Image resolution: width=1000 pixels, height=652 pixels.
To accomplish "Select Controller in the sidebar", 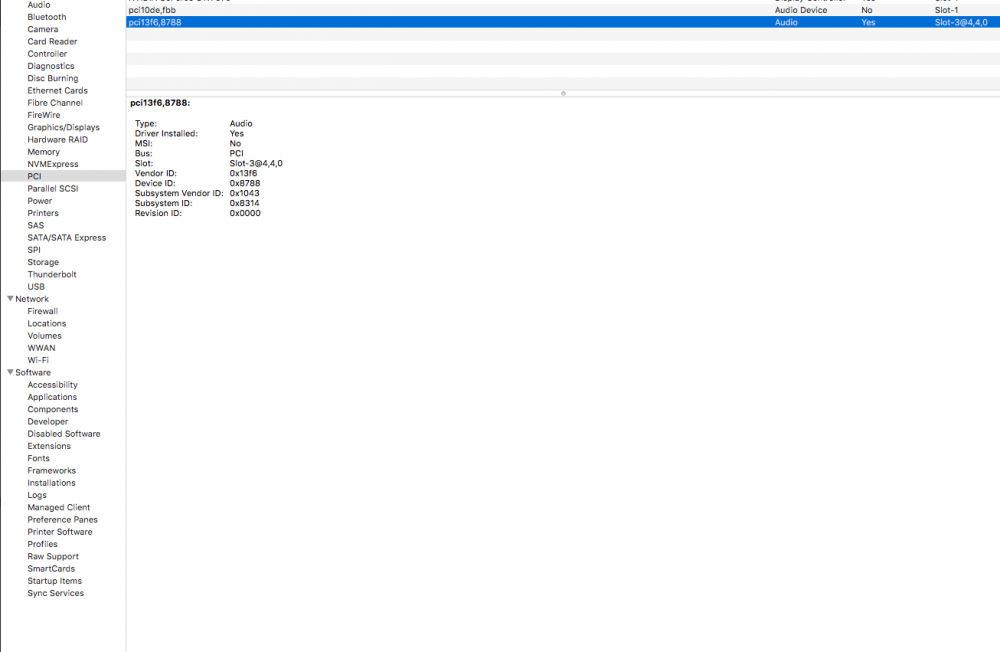I will point(47,54).
